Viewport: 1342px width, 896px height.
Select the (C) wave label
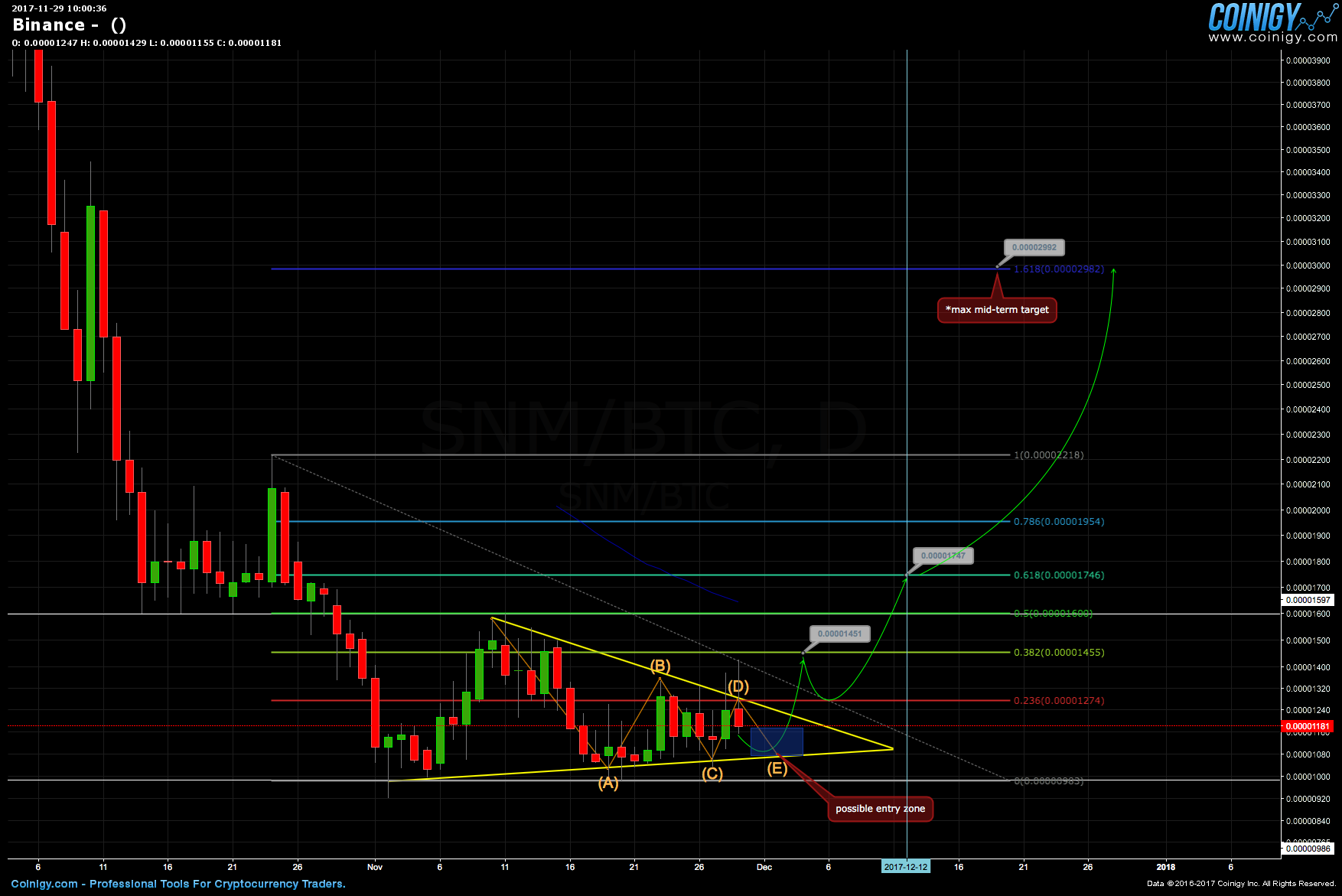pos(712,774)
